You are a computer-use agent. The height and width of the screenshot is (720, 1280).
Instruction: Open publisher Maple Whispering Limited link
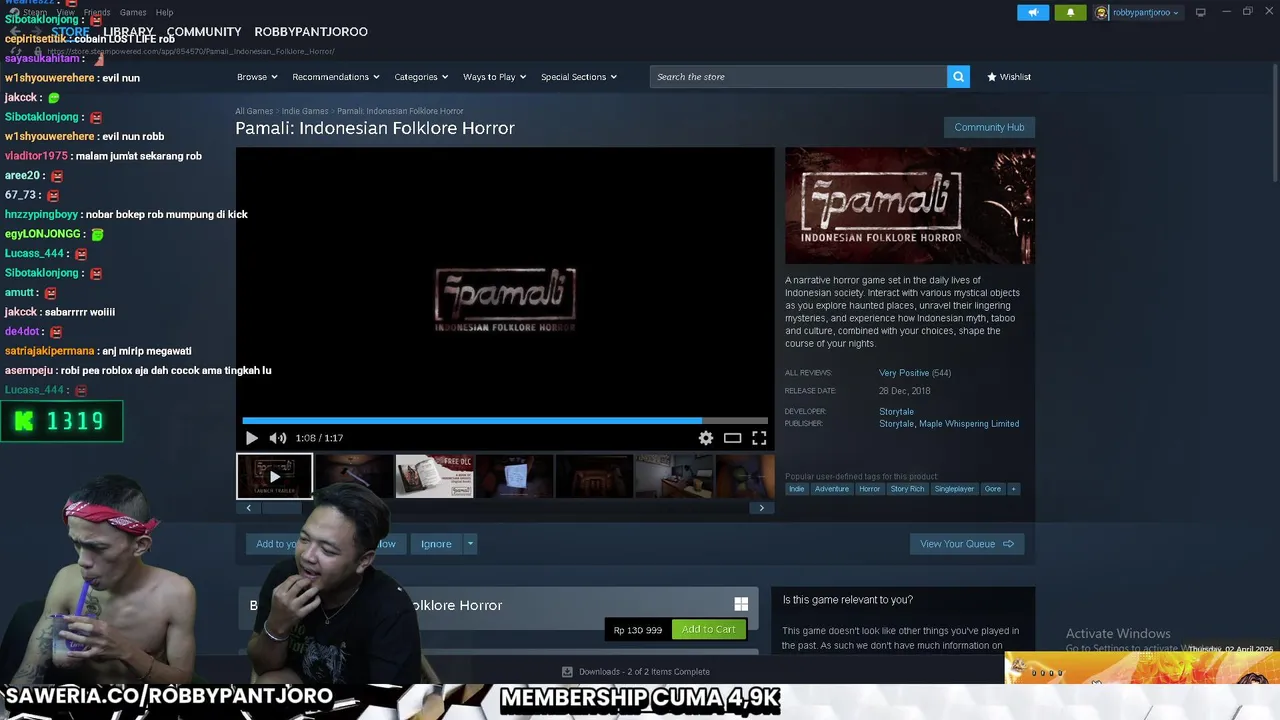[969, 424]
